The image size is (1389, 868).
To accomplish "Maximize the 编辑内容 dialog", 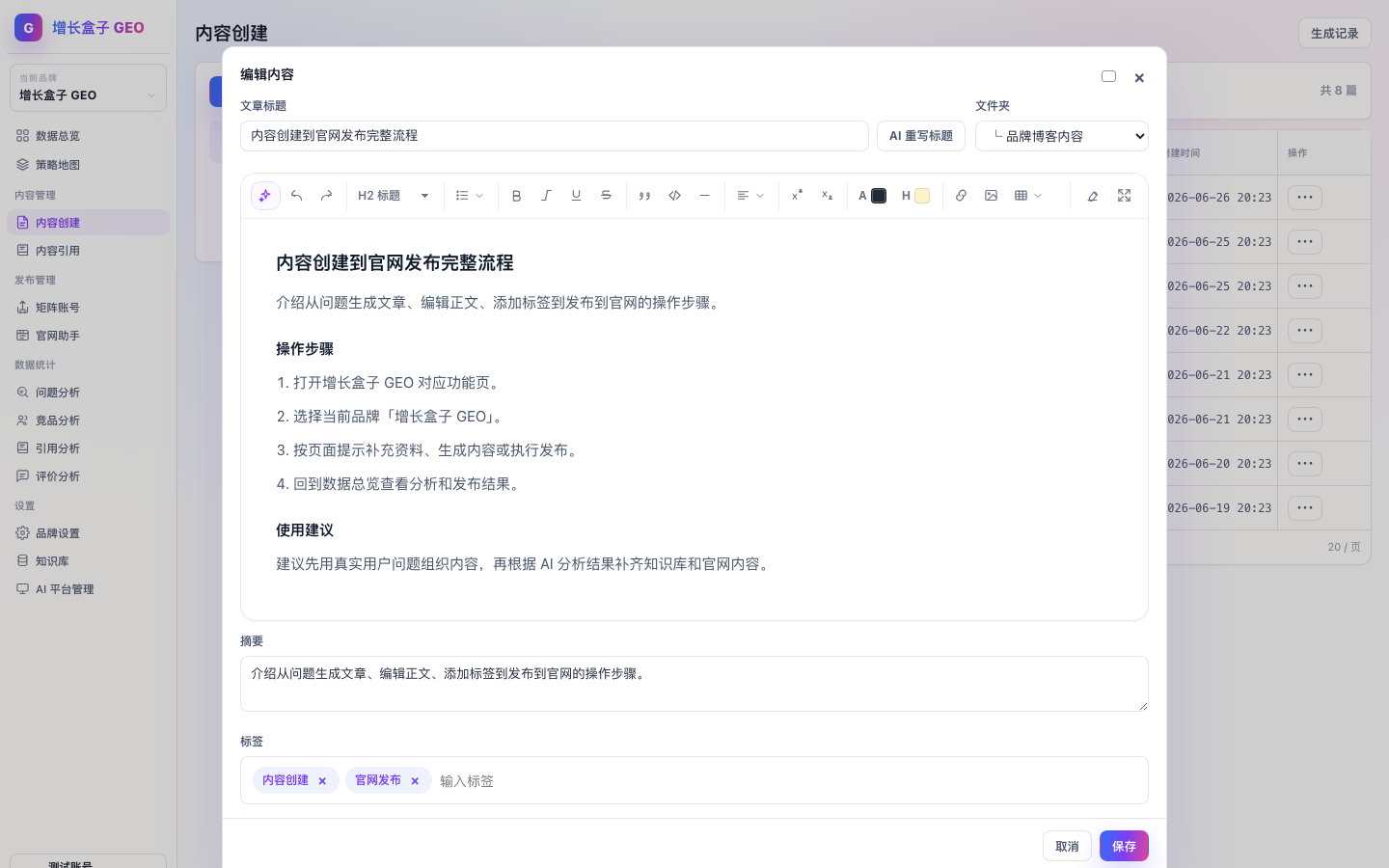I will [x=1108, y=76].
